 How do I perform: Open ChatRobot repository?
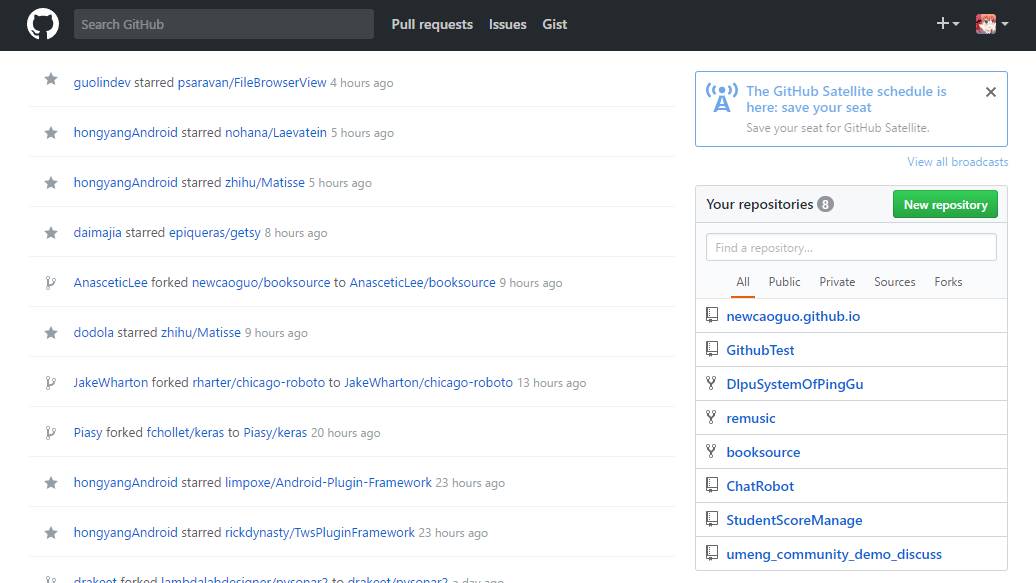[760, 486]
